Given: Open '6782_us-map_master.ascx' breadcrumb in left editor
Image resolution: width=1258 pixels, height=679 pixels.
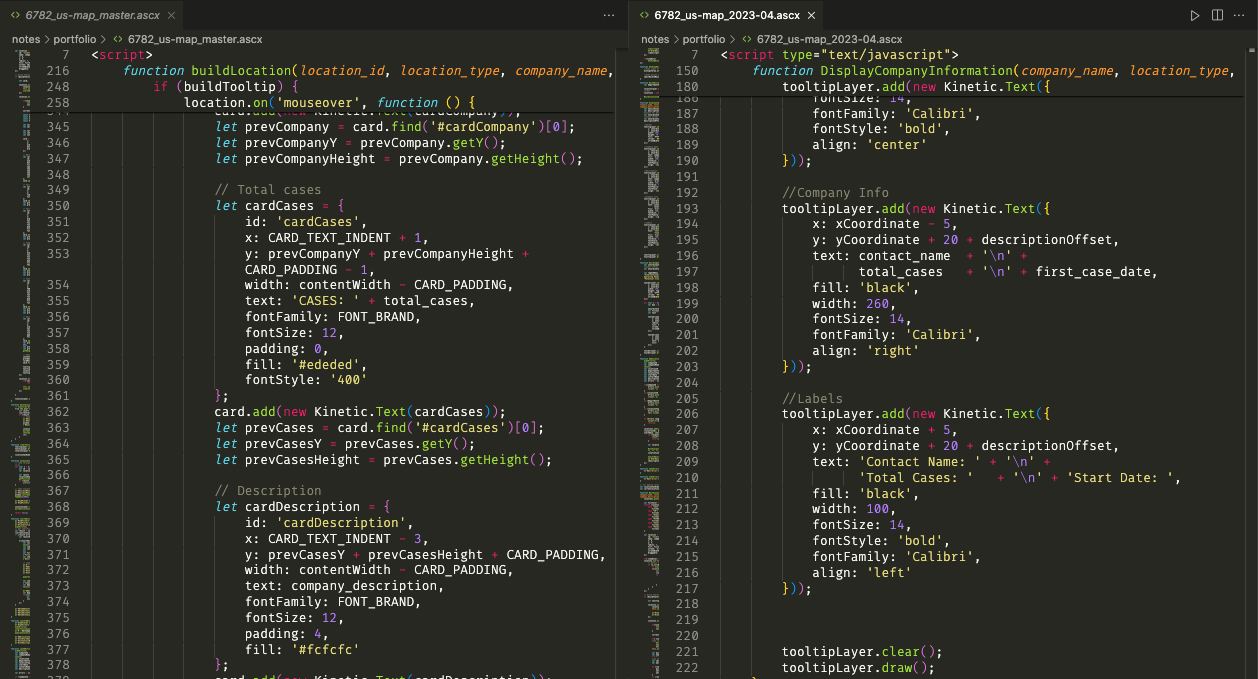Looking at the screenshot, I should point(195,39).
